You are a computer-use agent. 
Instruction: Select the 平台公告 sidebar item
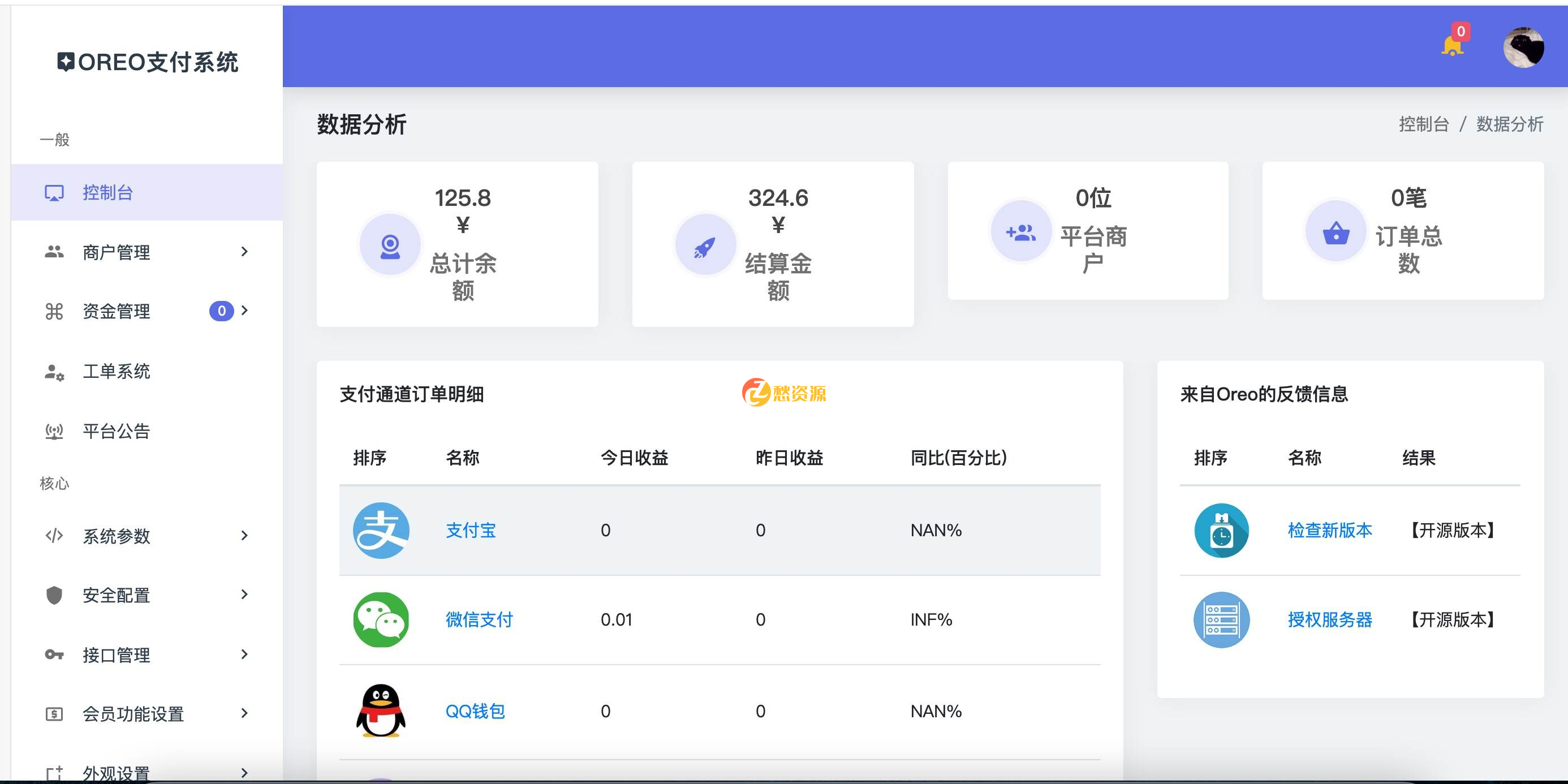click(117, 432)
